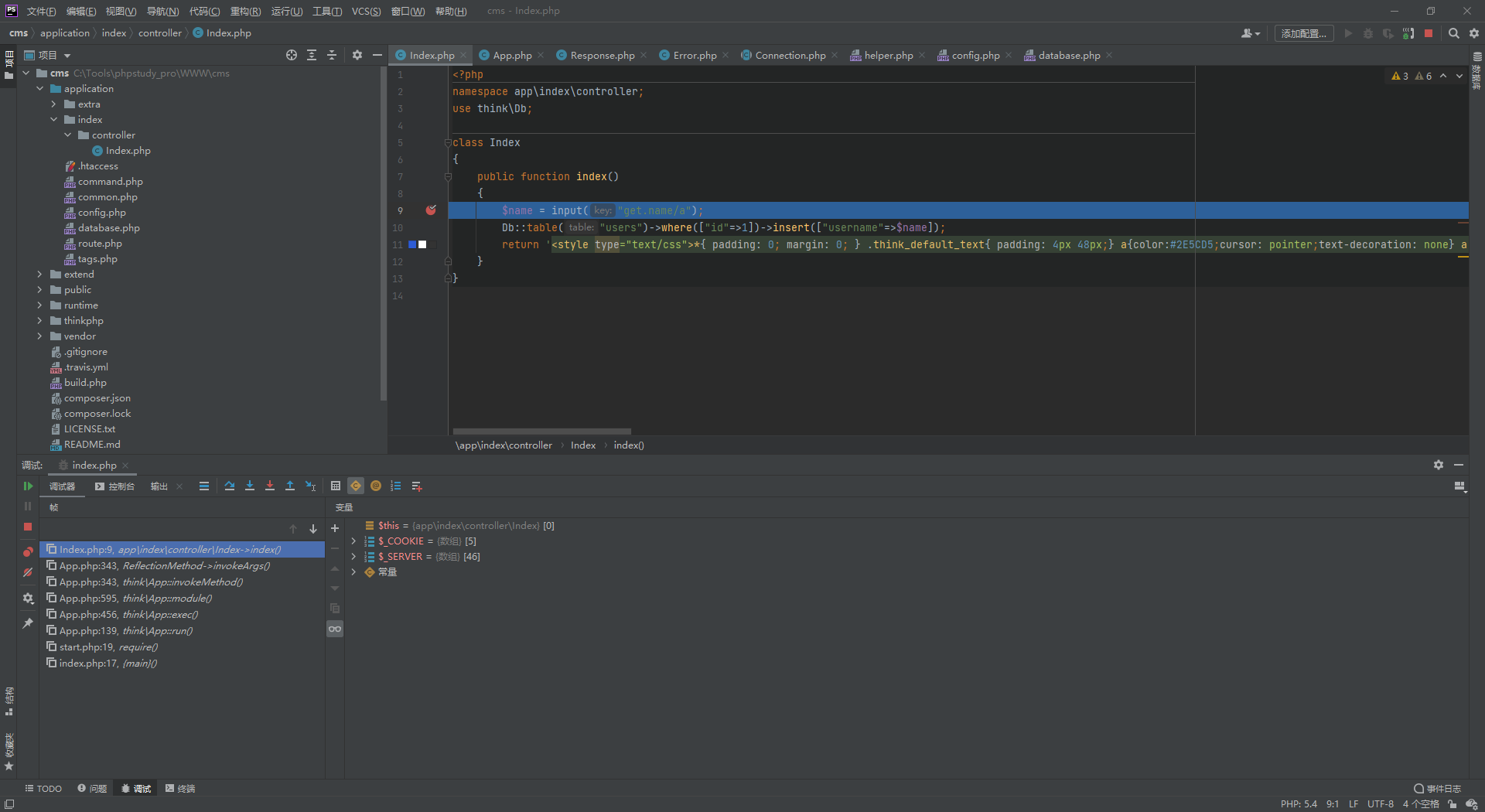Open debugger settings gear in left sidebar

pos(28,599)
